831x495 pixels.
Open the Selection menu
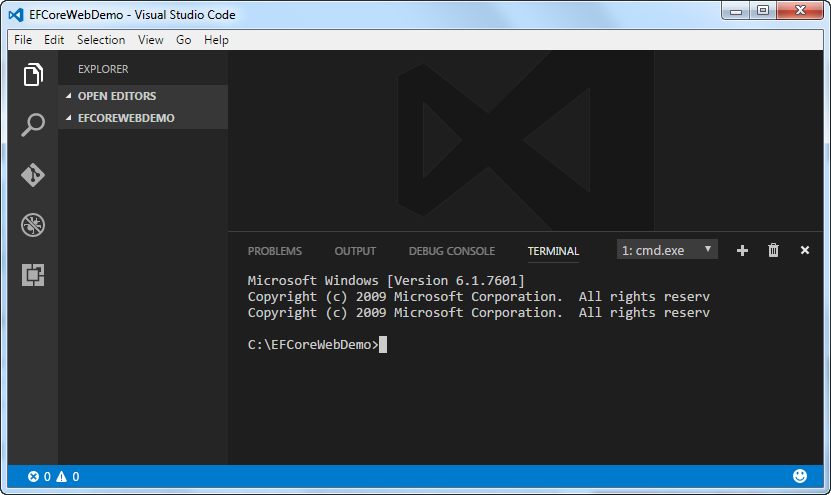[x=101, y=40]
